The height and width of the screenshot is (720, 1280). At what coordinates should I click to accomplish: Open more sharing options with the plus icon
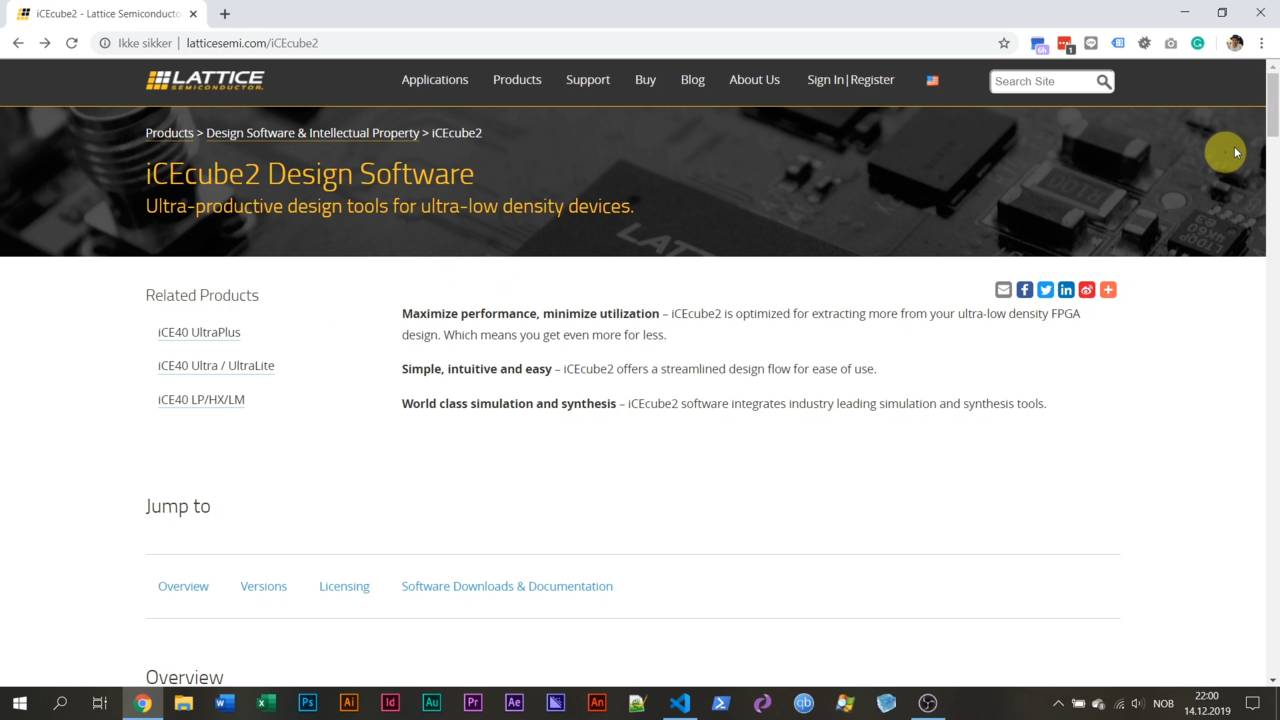(1108, 290)
